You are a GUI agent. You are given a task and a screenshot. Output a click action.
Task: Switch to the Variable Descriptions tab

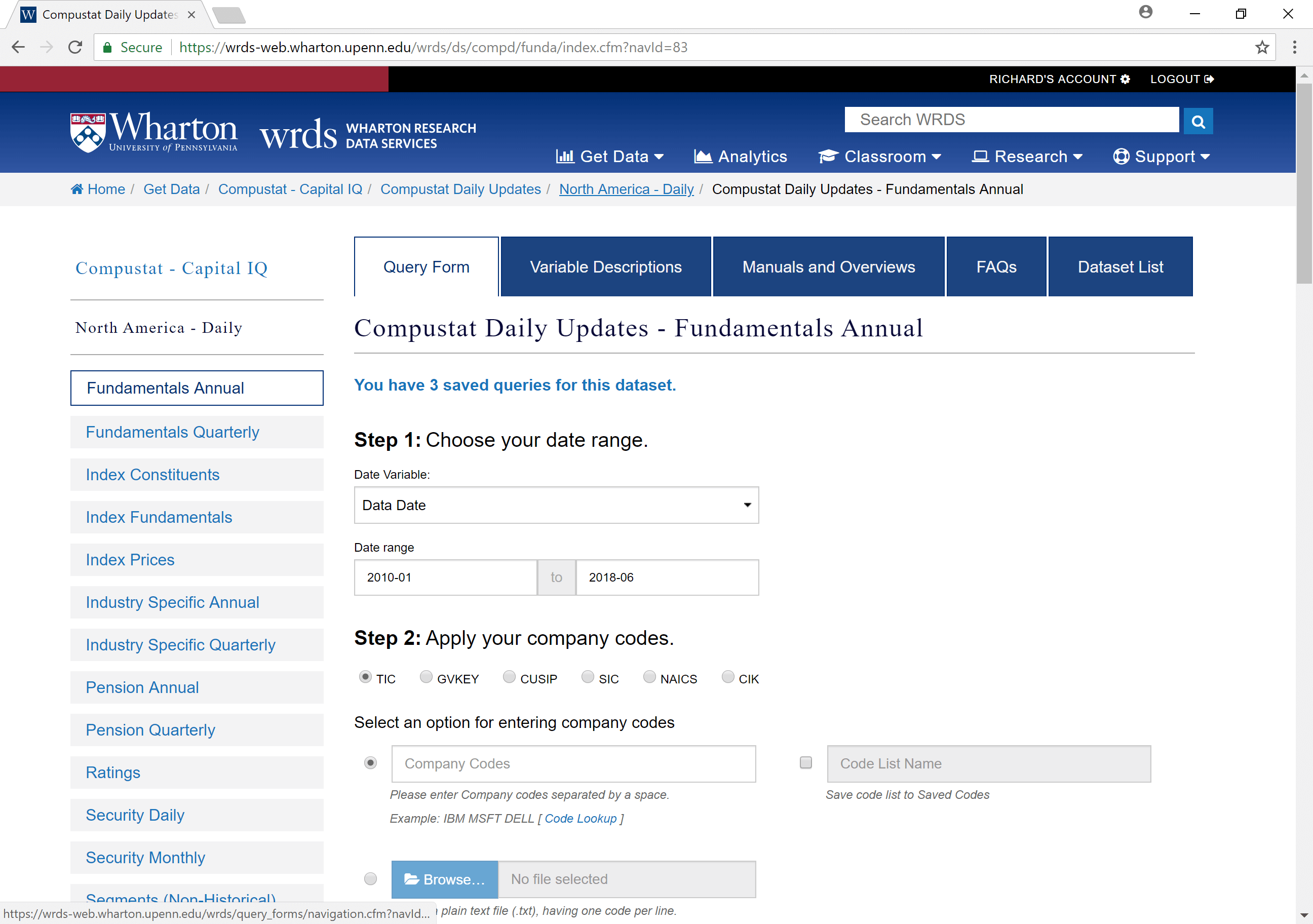[x=606, y=267]
